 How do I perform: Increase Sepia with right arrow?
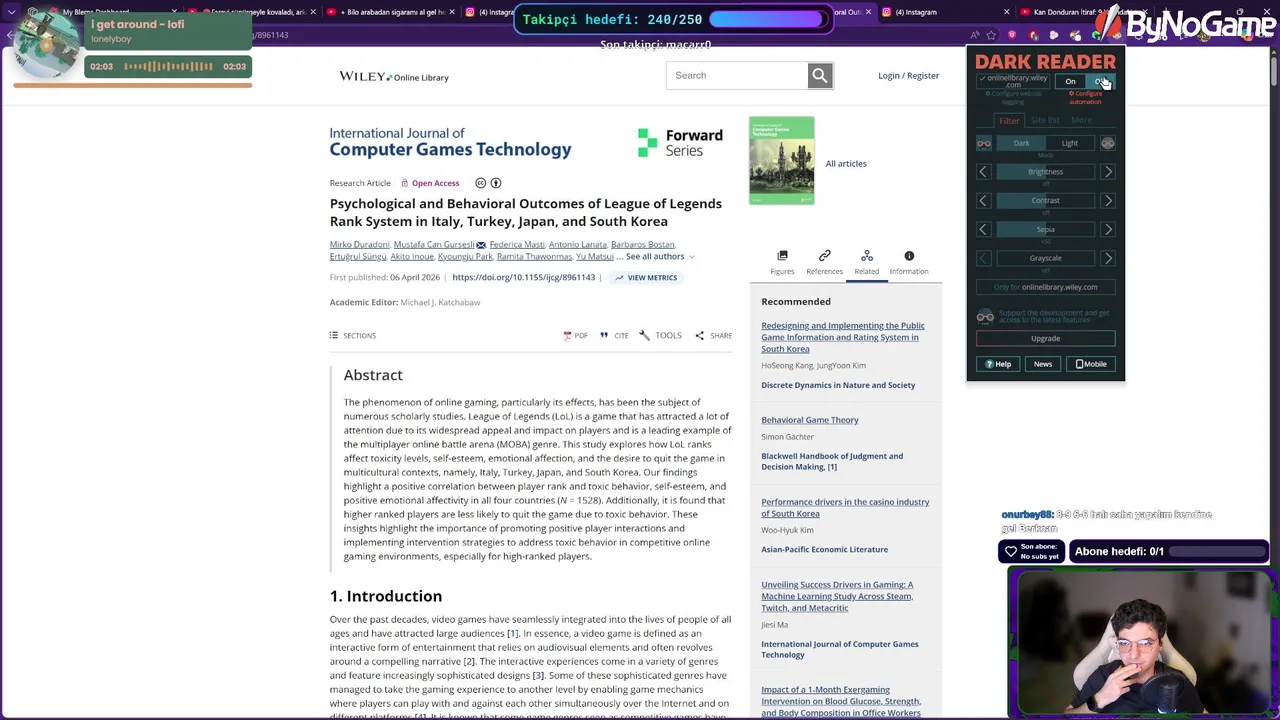1108,230
